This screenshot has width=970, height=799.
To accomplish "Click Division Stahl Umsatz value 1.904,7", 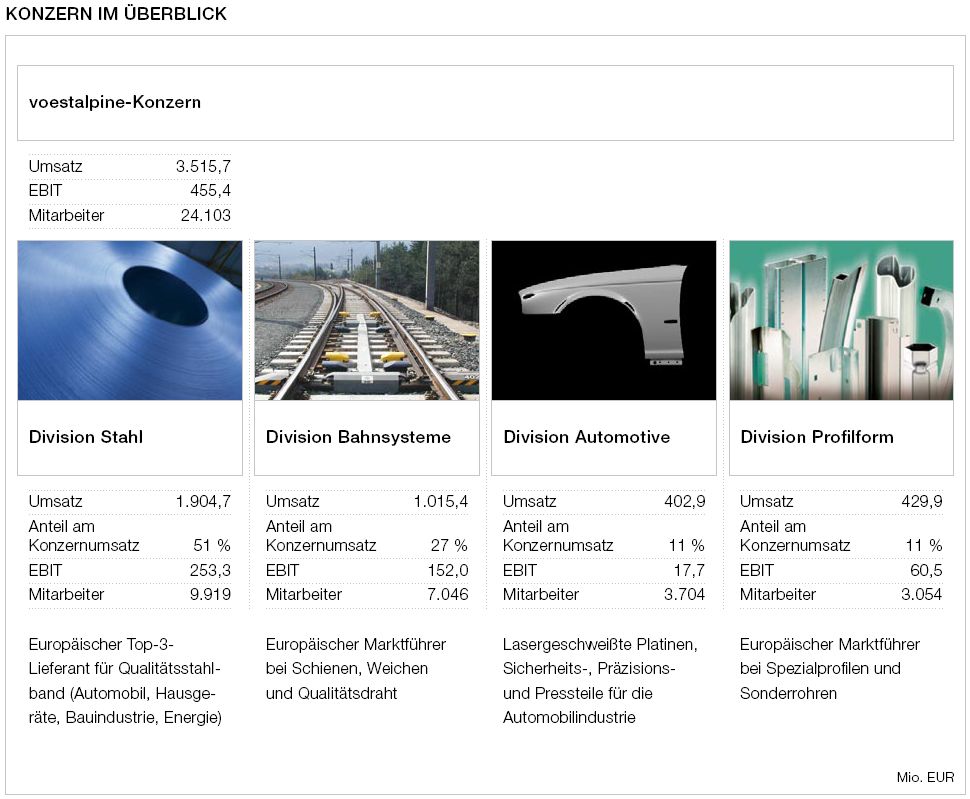I will [203, 501].
